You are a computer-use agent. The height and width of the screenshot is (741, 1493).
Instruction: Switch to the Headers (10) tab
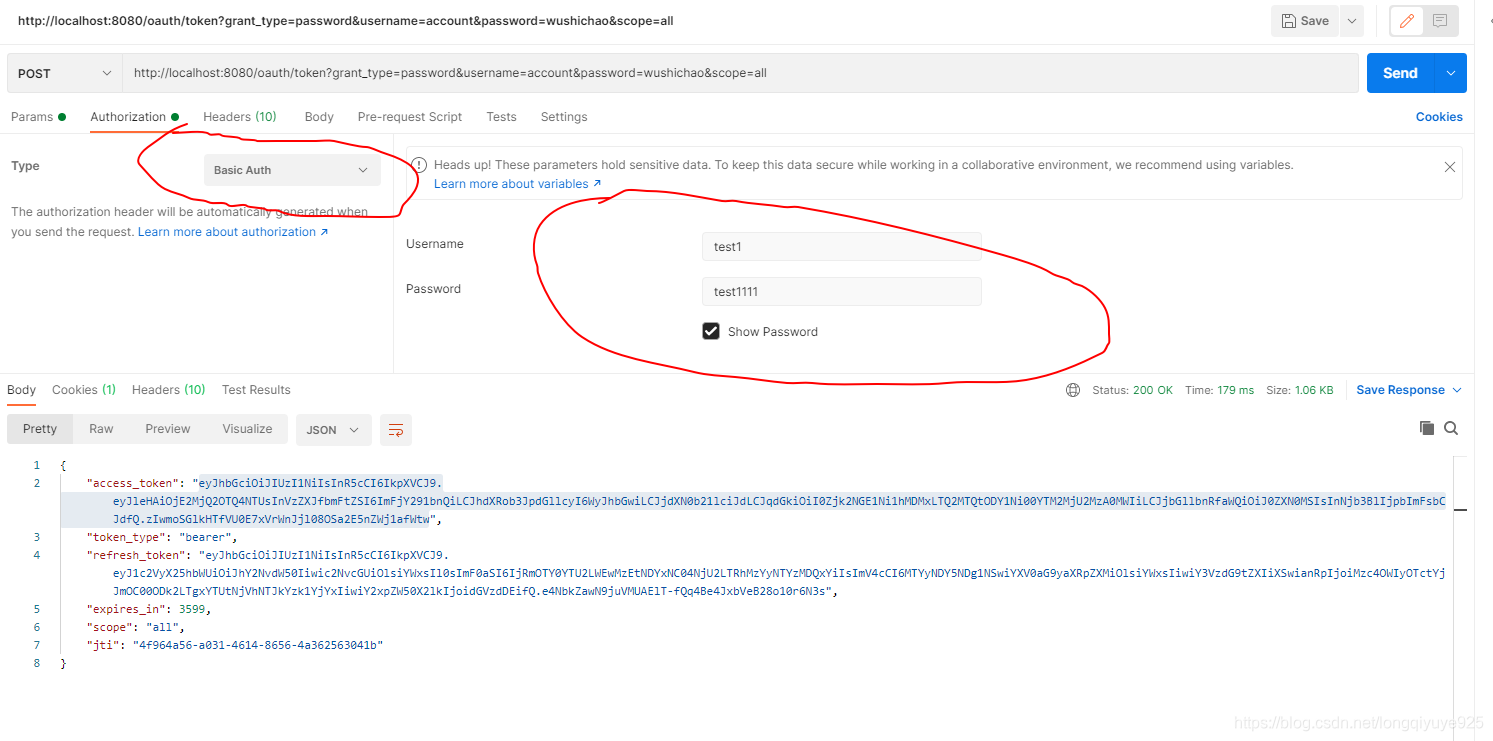[239, 117]
